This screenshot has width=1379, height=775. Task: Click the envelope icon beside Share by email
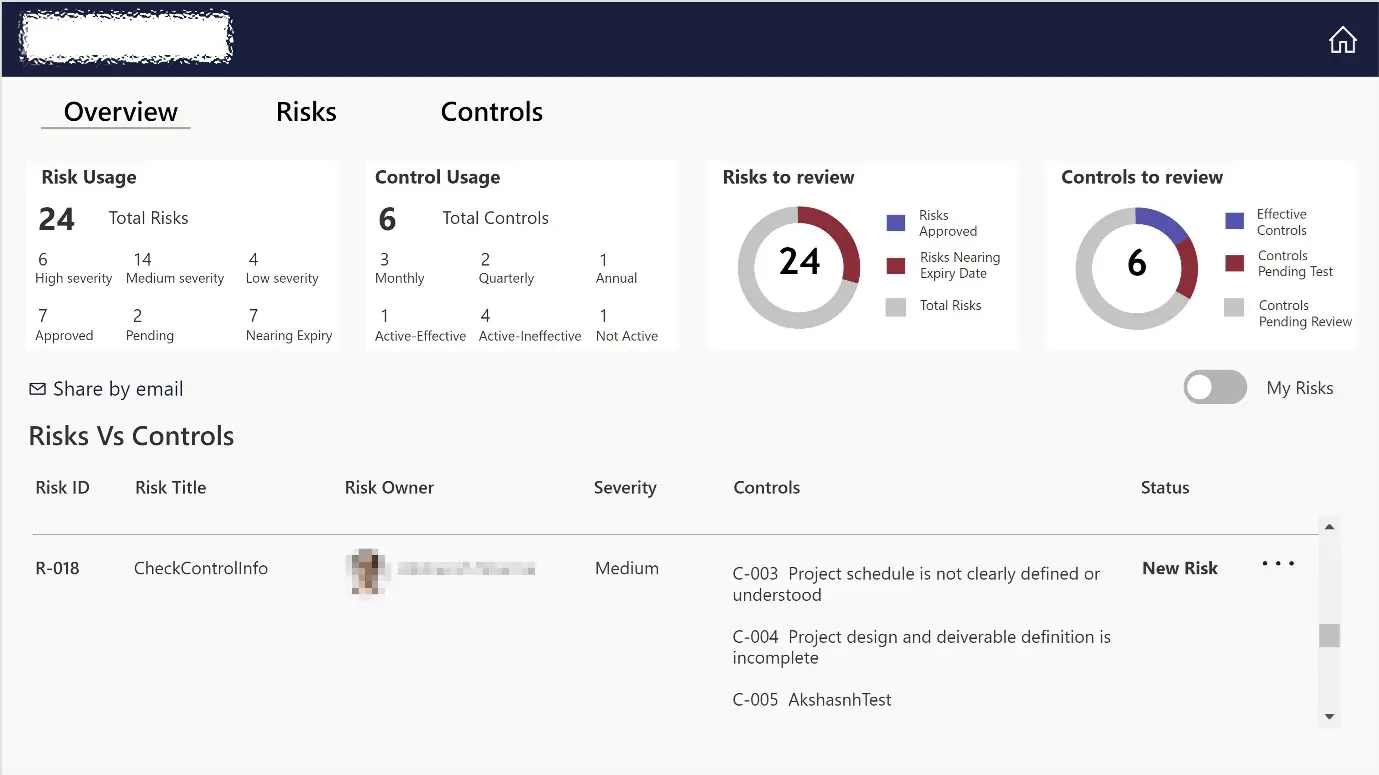pyautogui.click(x=37, y=389)
